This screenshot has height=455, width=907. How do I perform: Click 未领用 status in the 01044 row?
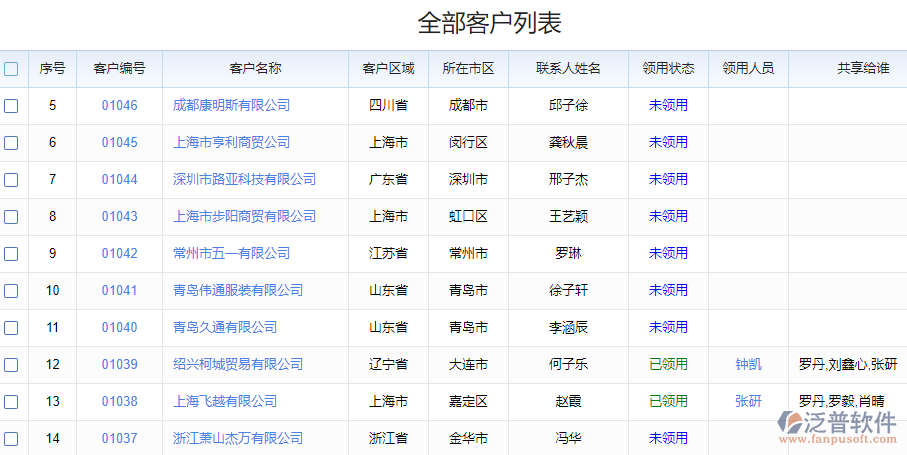(668, 179)
